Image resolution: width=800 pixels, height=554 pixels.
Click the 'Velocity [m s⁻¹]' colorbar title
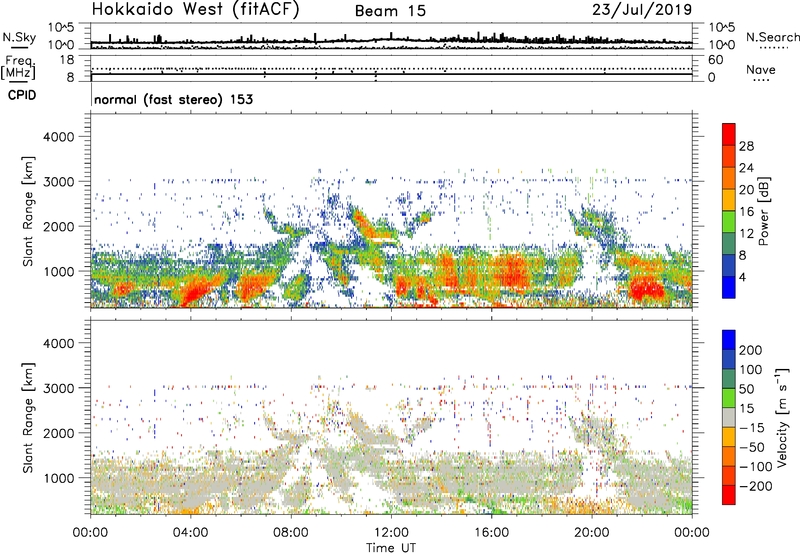(x=782, y=418)
